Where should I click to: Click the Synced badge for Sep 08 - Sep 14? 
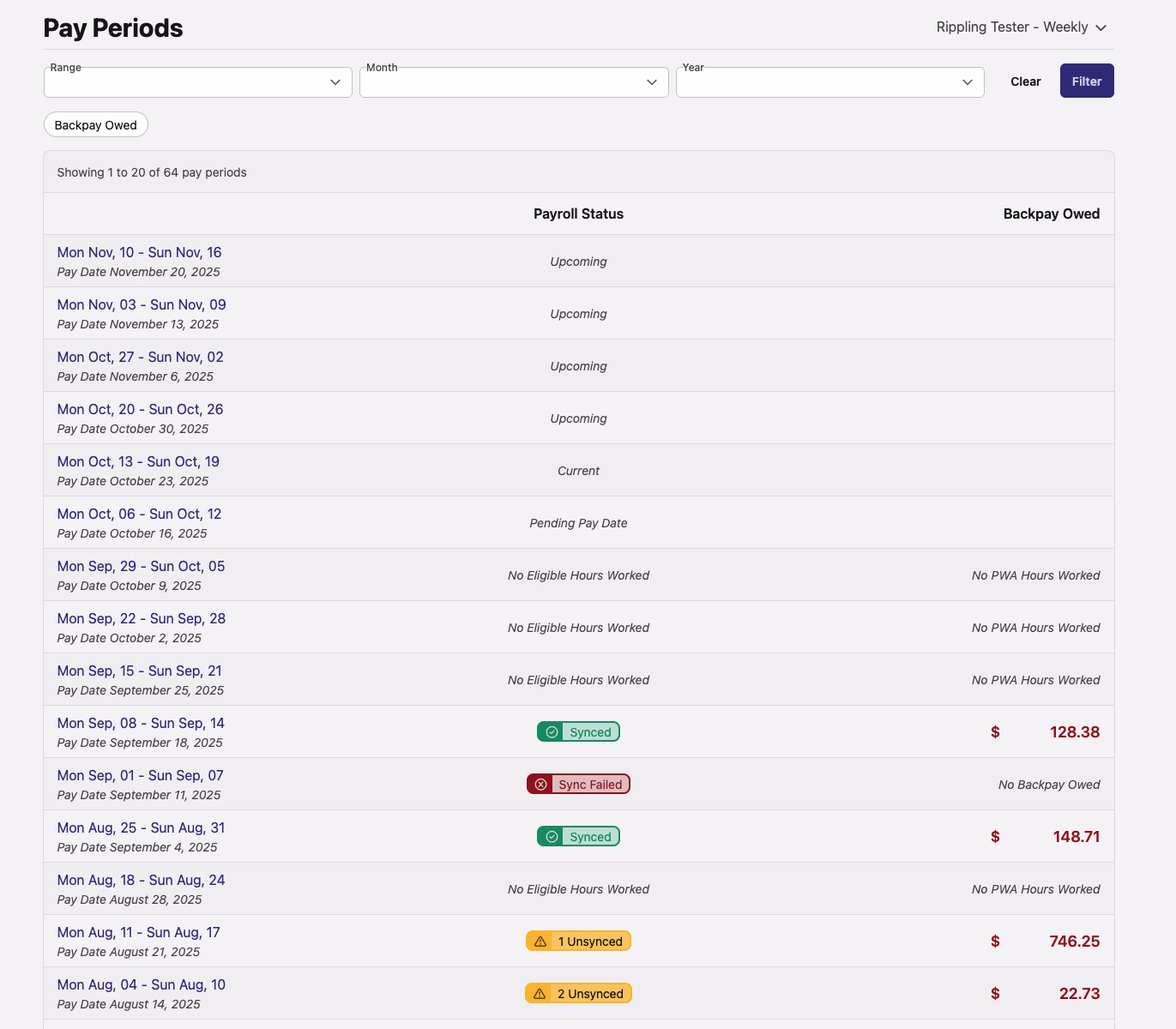[x=578, y=731]
